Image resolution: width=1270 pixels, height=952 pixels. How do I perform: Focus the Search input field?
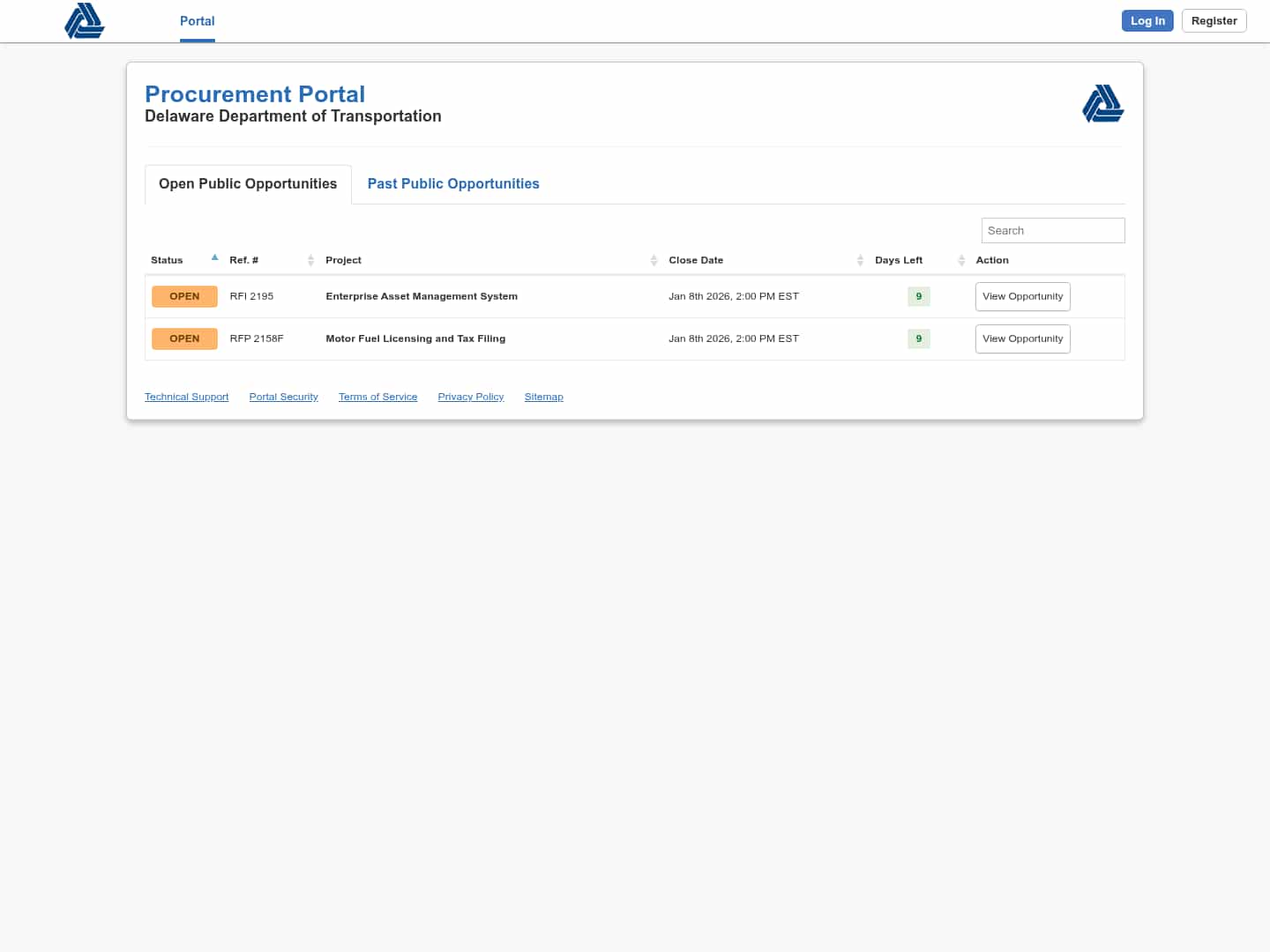(x=1052, y=230)
